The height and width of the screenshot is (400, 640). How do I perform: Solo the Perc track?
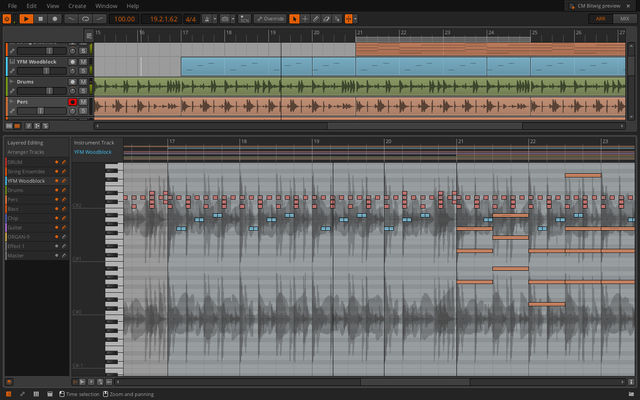(83, 111)
